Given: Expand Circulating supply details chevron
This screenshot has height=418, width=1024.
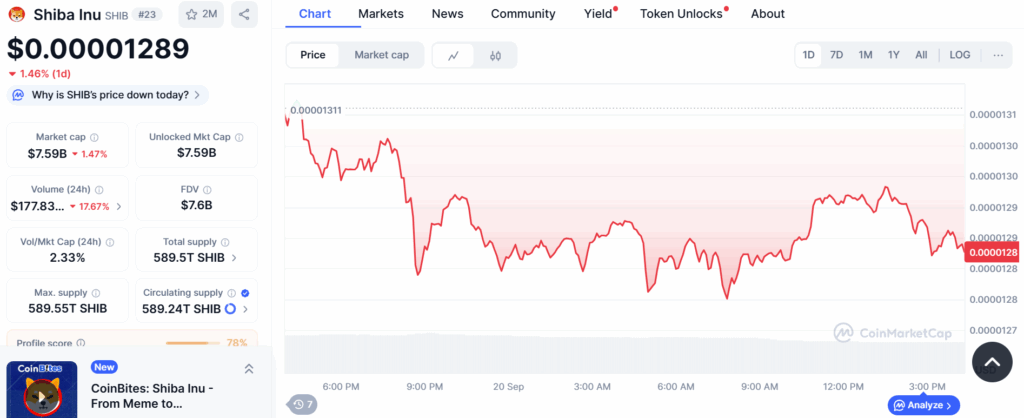Looking at the screenshot, I should 246,309.
